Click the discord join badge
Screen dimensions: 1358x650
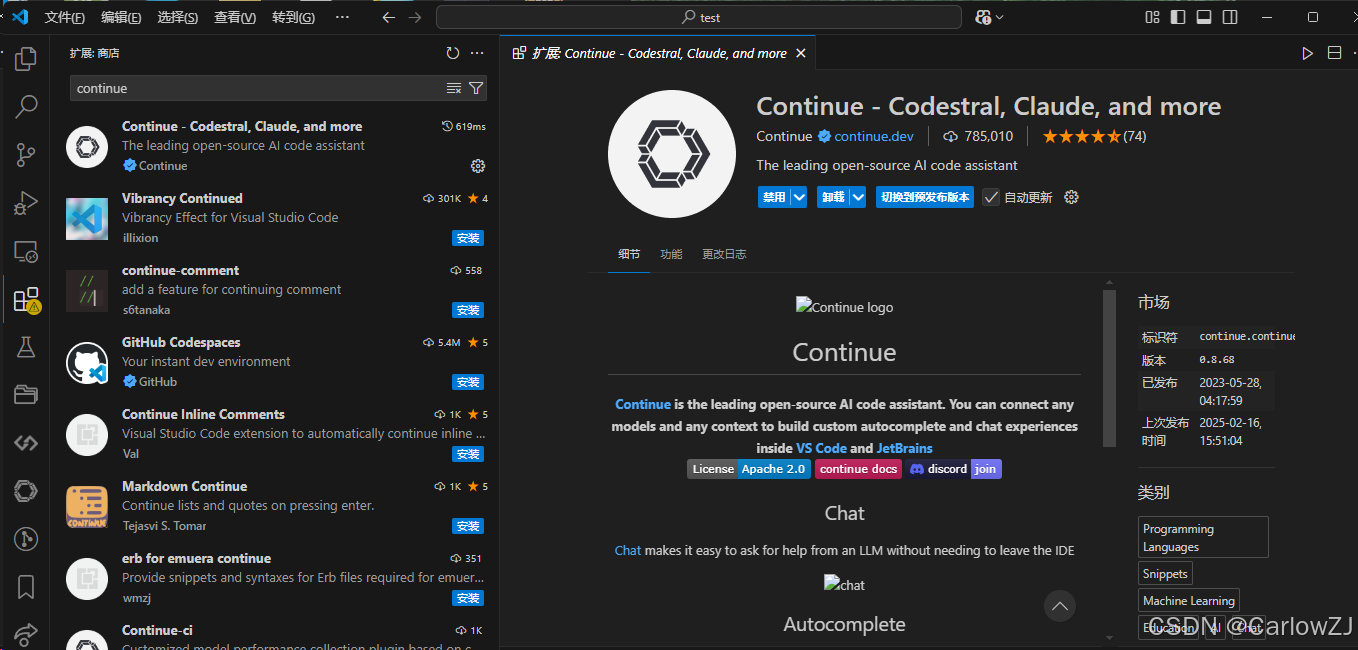[955, 469]
